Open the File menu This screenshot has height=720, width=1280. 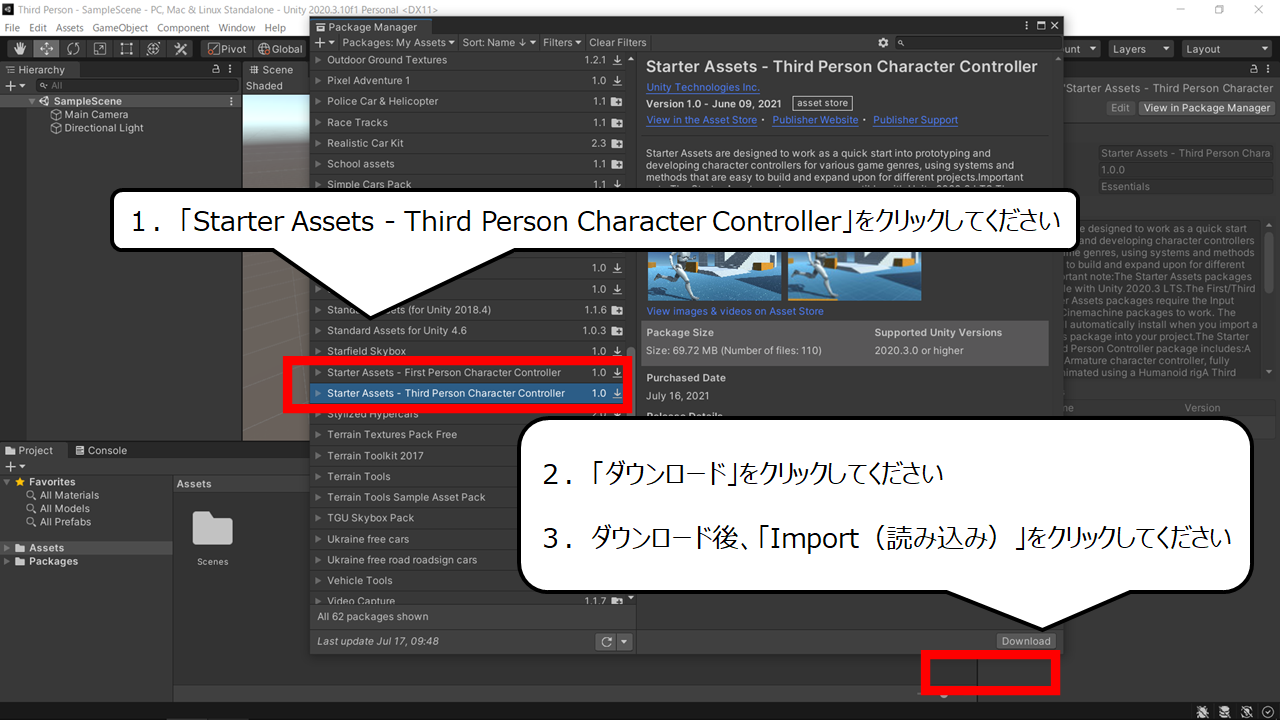point(12,28)
